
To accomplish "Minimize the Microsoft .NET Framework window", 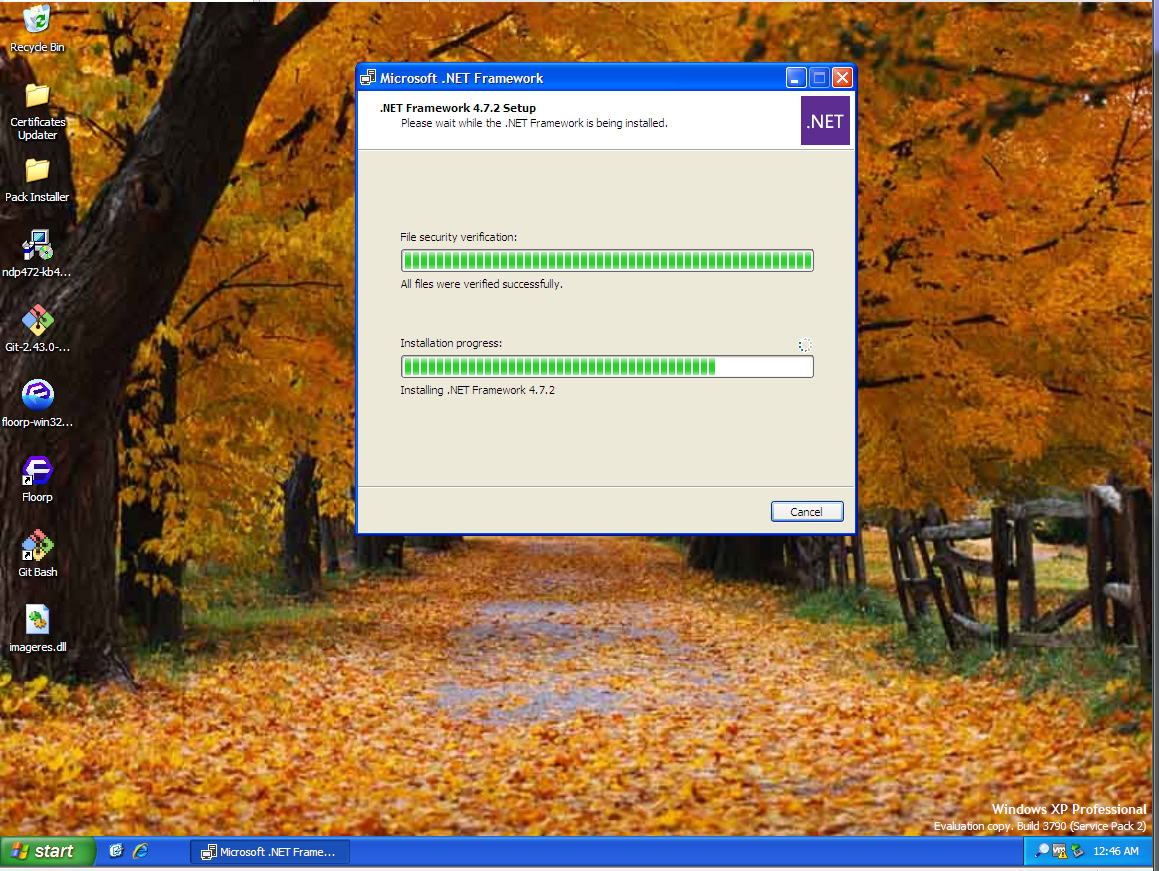I will pyautogui.click(x=795, y=78).
